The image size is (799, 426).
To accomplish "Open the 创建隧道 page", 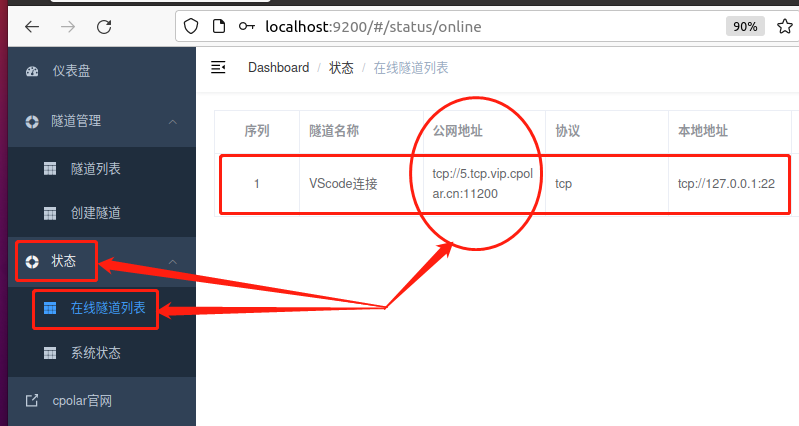I will (102, 213).
